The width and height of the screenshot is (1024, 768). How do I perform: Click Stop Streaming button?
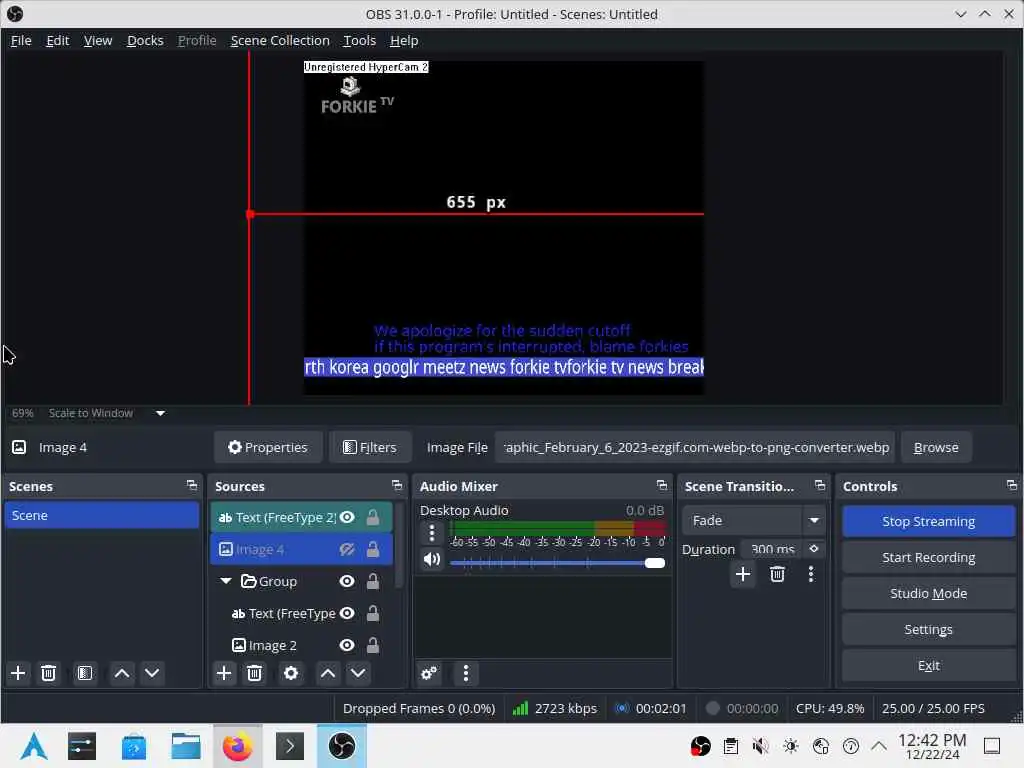pyautogui.click(x=928, y=521)
